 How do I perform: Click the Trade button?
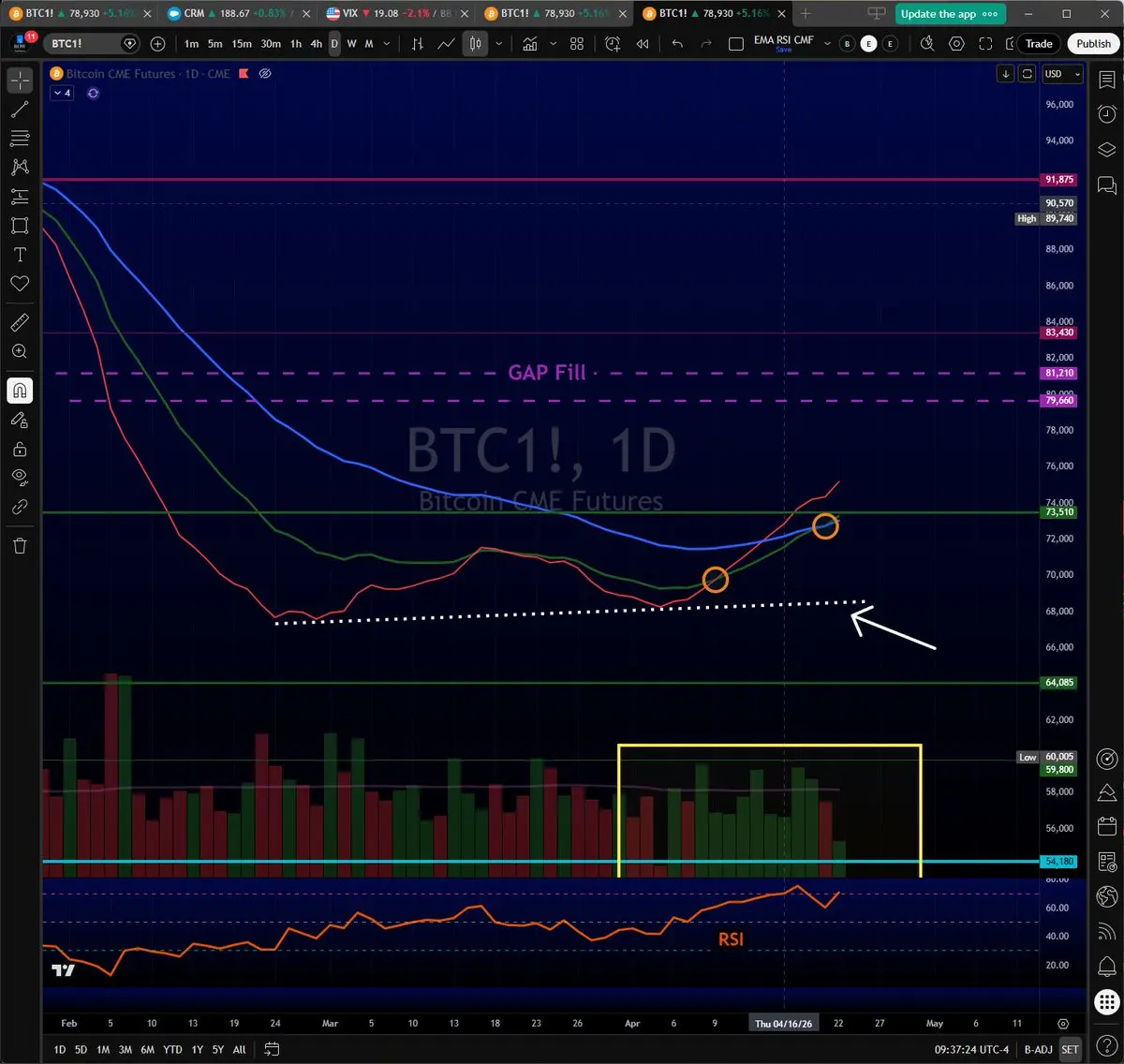pyautogui.click(x=1039, y=44)
